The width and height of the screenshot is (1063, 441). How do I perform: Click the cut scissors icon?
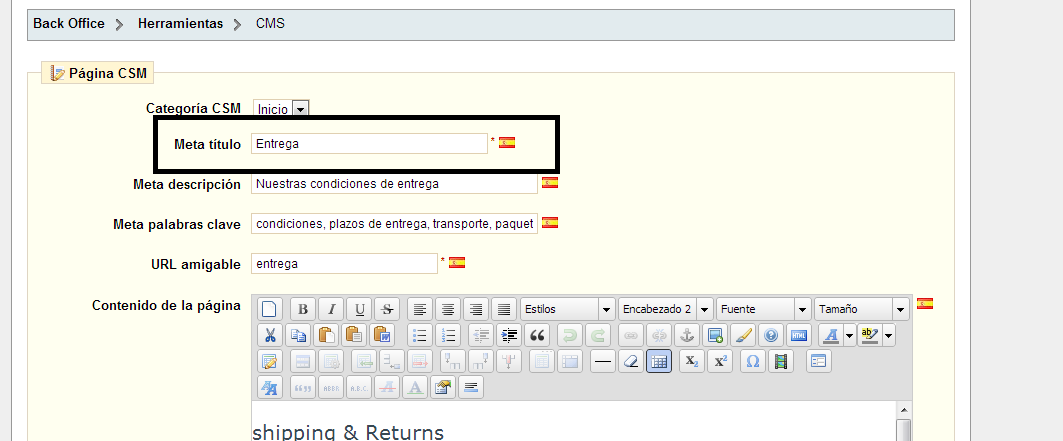coord(270,336)
